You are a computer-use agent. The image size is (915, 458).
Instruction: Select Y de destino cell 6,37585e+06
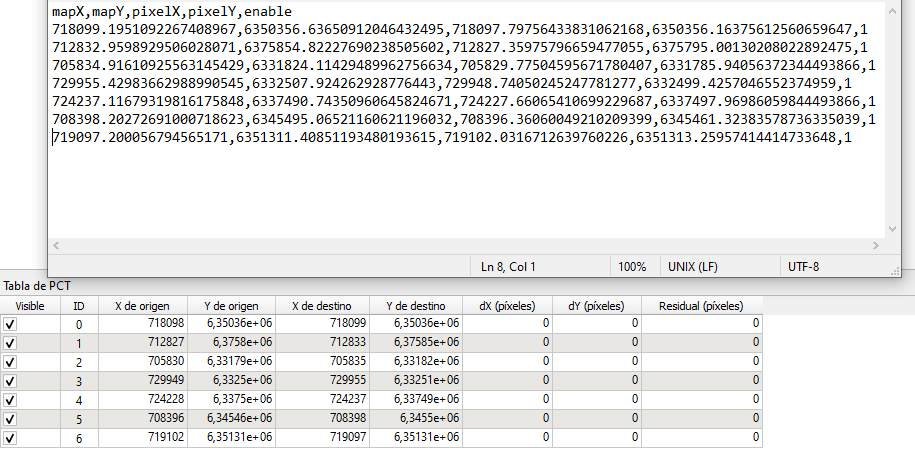[x=415, y=343]
